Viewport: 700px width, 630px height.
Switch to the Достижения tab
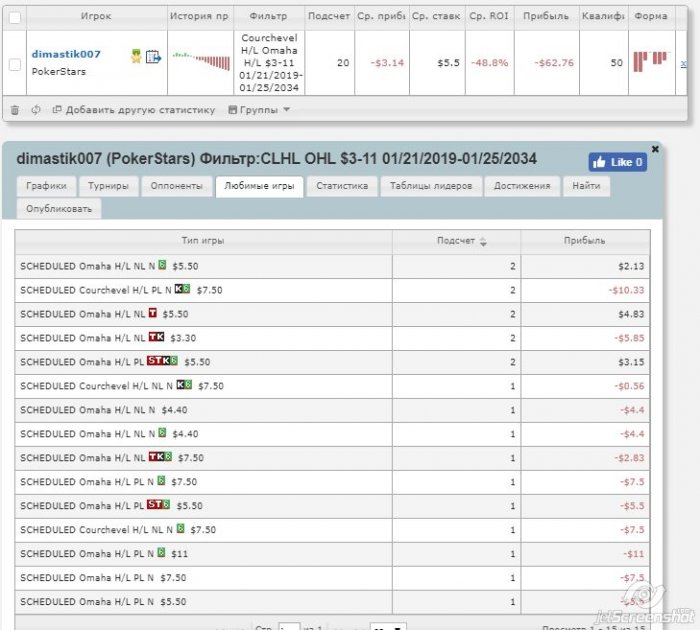point(522,186)
